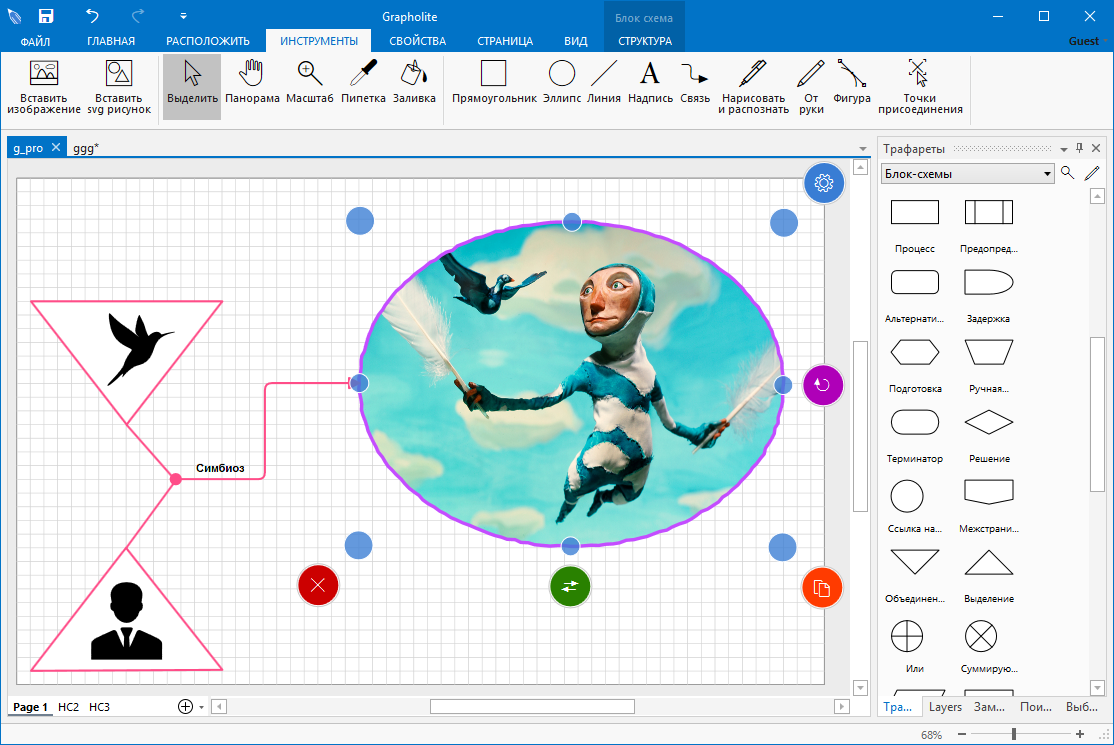1114x745 pixels.
Task: Open the document tabs list arrow
Action: (x=862, y=148)
